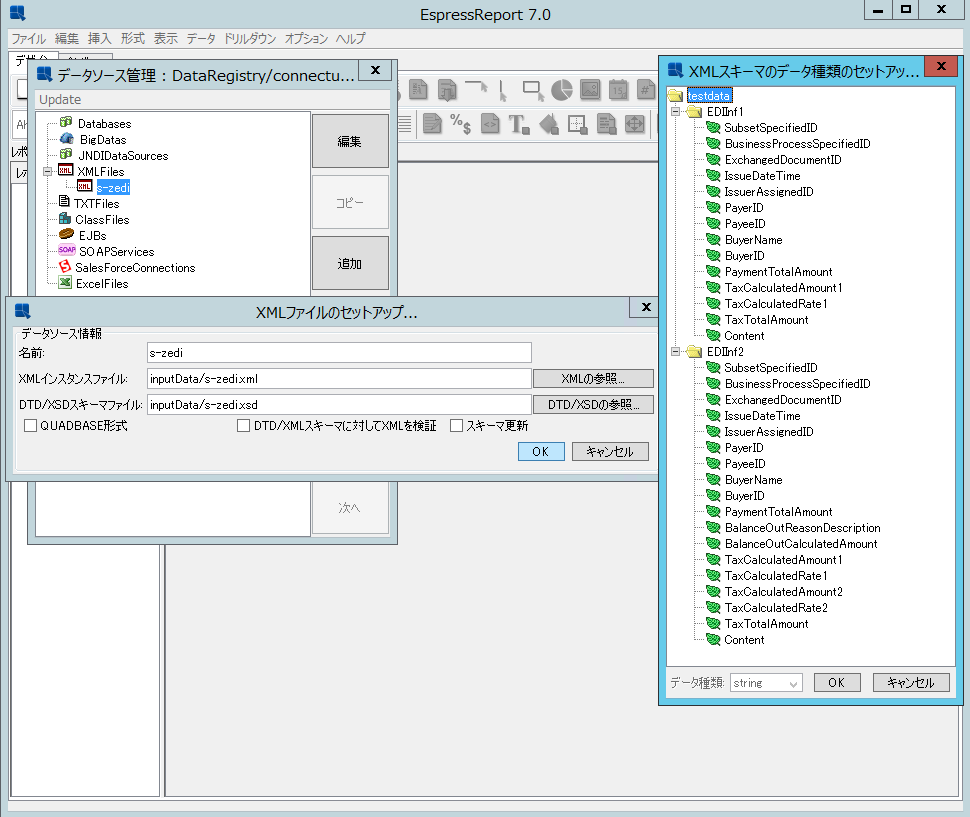The image size is (970, 817).
Task: Select BuyerName under EDIInf2
Action: coord(753,479)
